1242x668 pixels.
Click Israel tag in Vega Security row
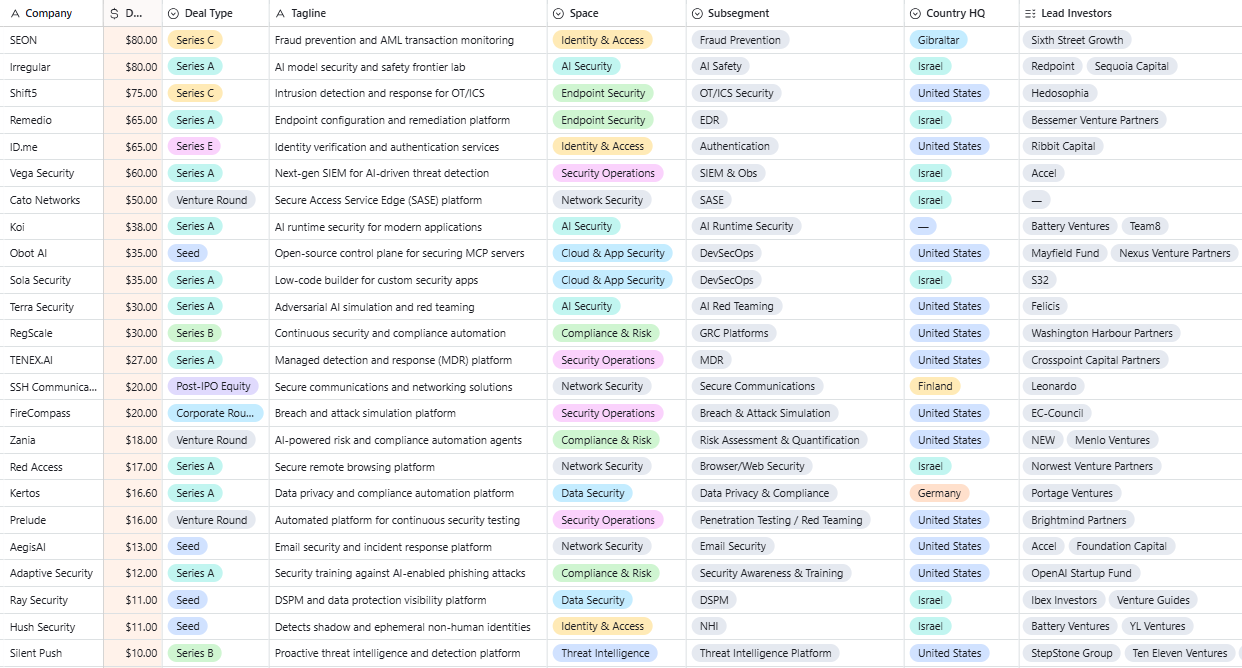[930, 173]
